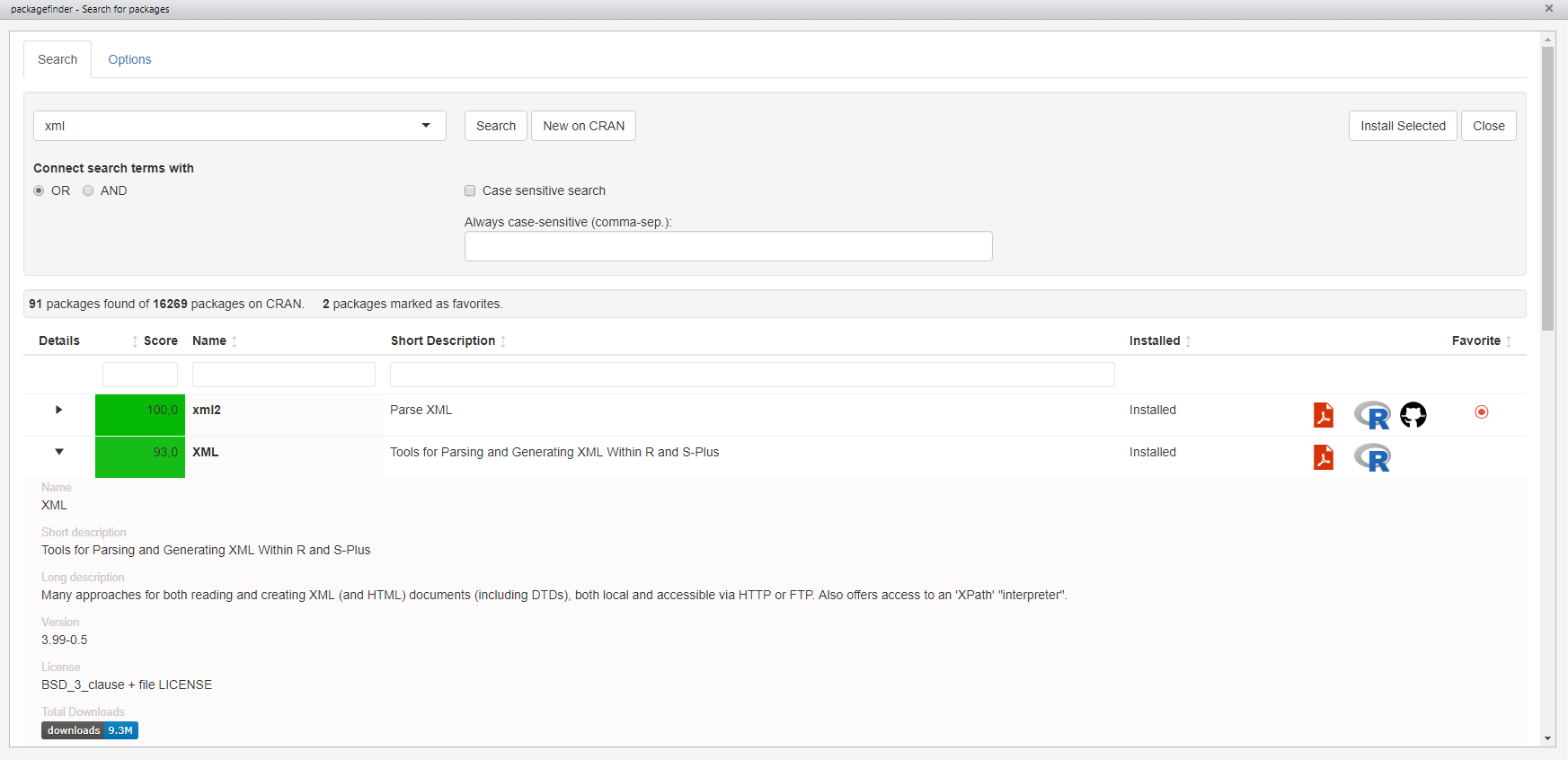
Task: Collapse details for XML row
Action: click(59, 452)
